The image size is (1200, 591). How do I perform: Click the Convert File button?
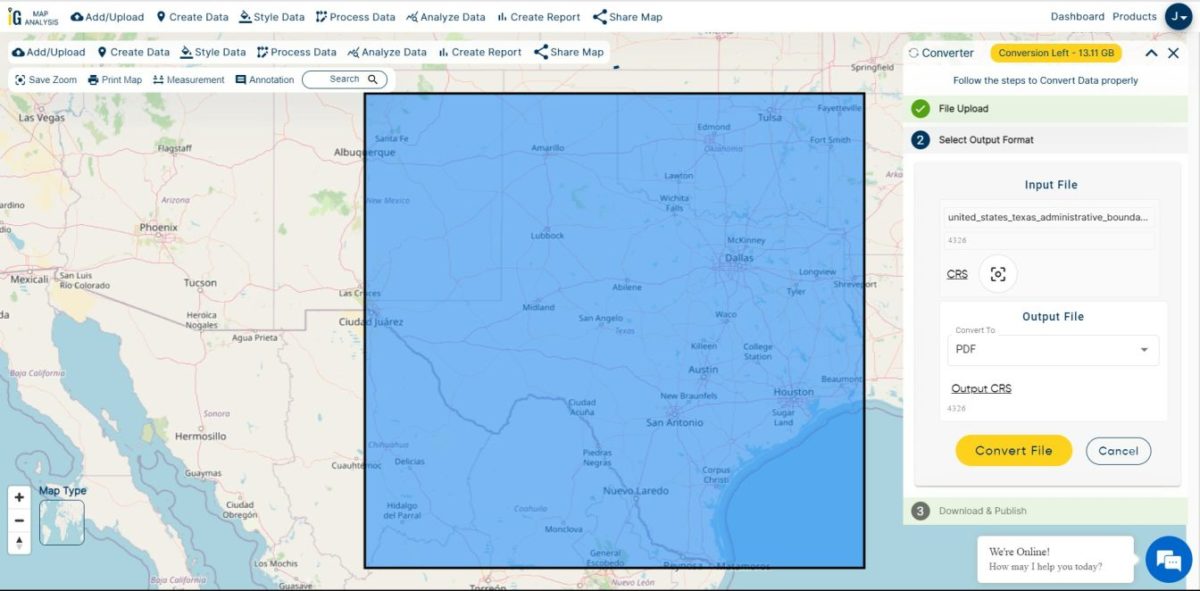tap(1013, 450)
